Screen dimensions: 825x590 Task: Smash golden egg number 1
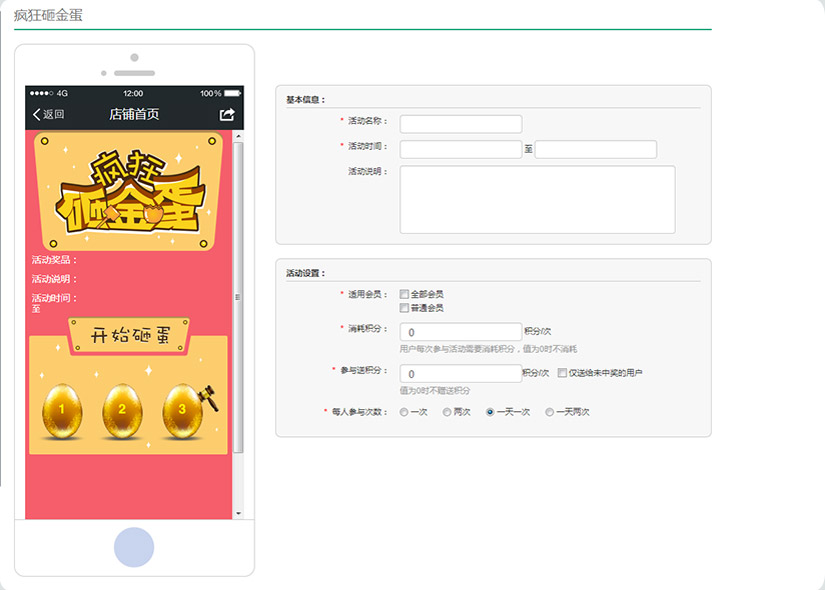pyautogui.click(x=62, y=411)
